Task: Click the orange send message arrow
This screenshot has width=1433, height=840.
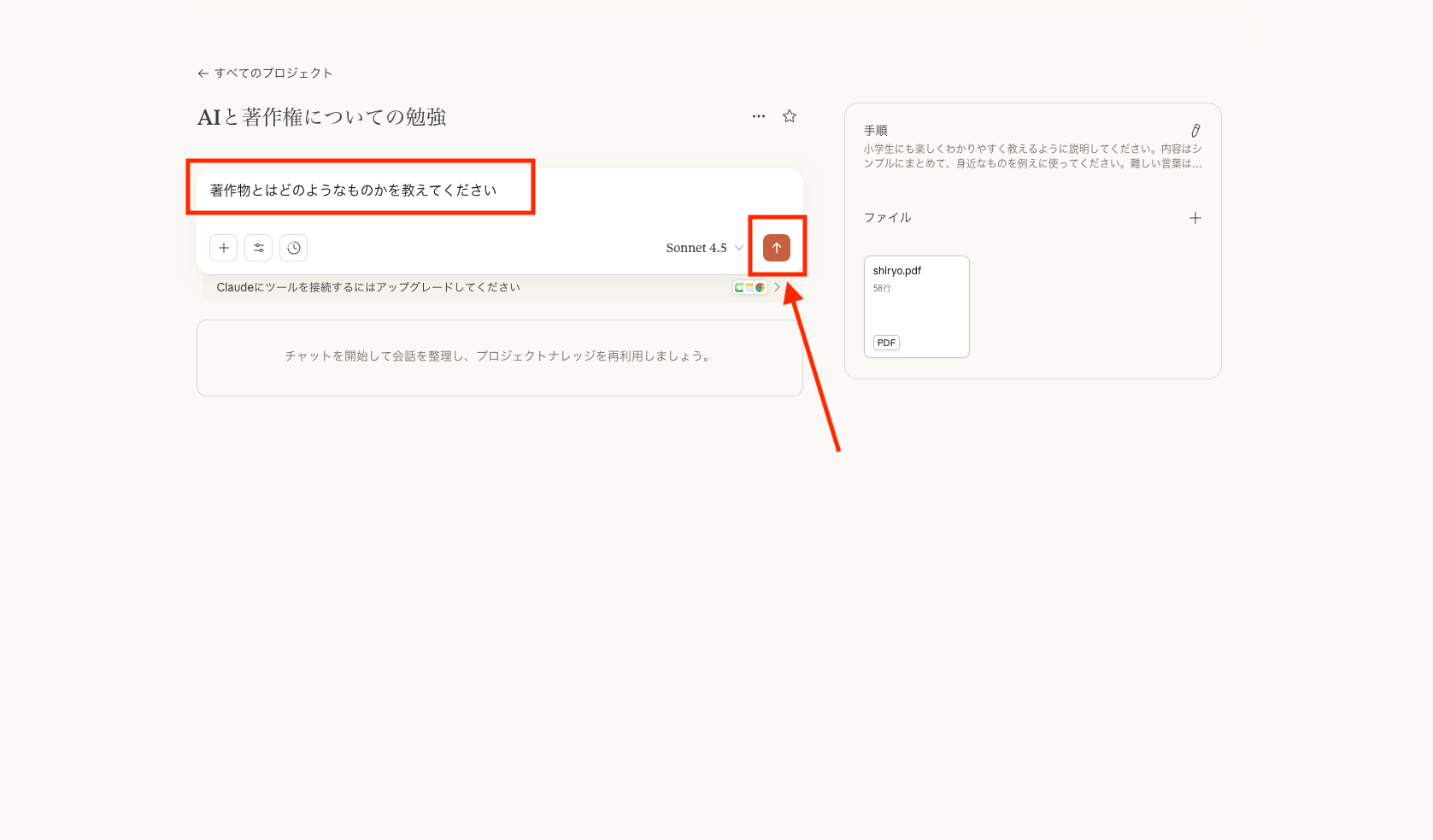Action: [x=776, y=247]
